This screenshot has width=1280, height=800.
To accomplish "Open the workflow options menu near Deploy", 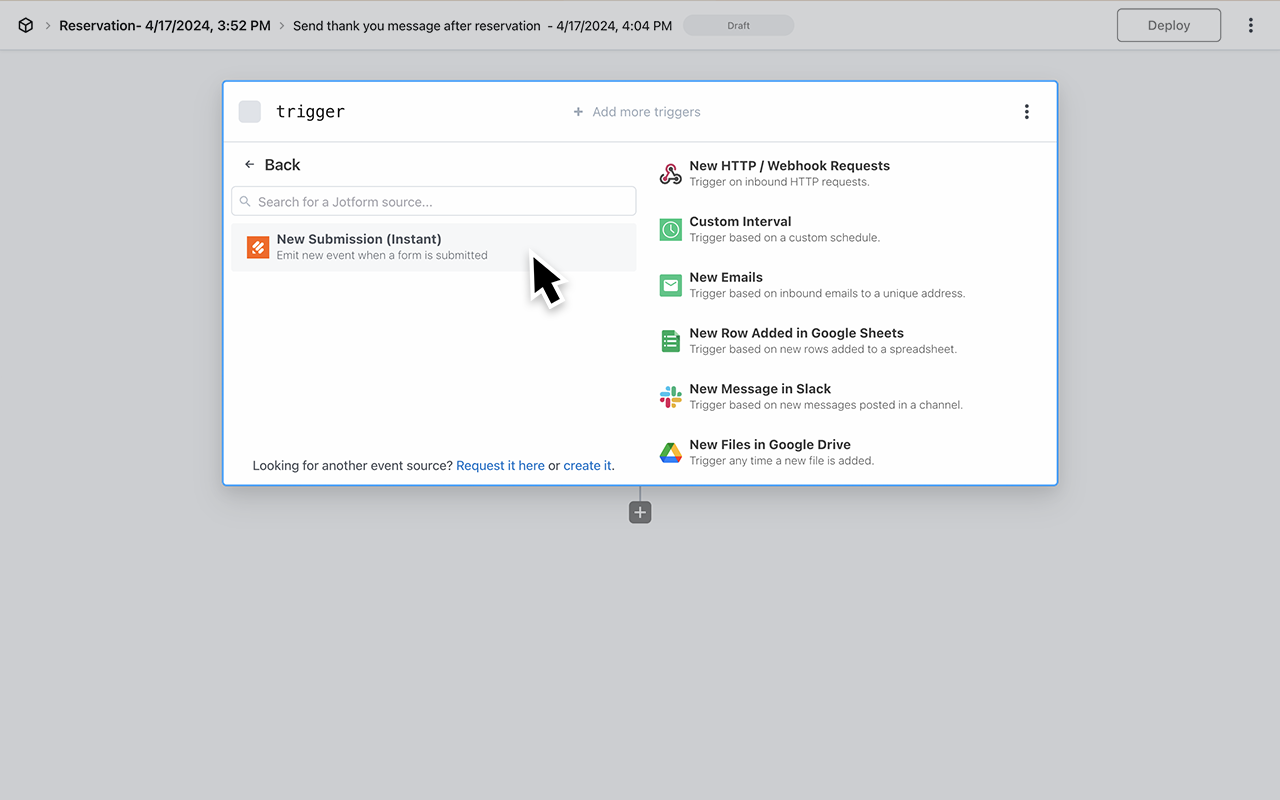I will 1251,24.
